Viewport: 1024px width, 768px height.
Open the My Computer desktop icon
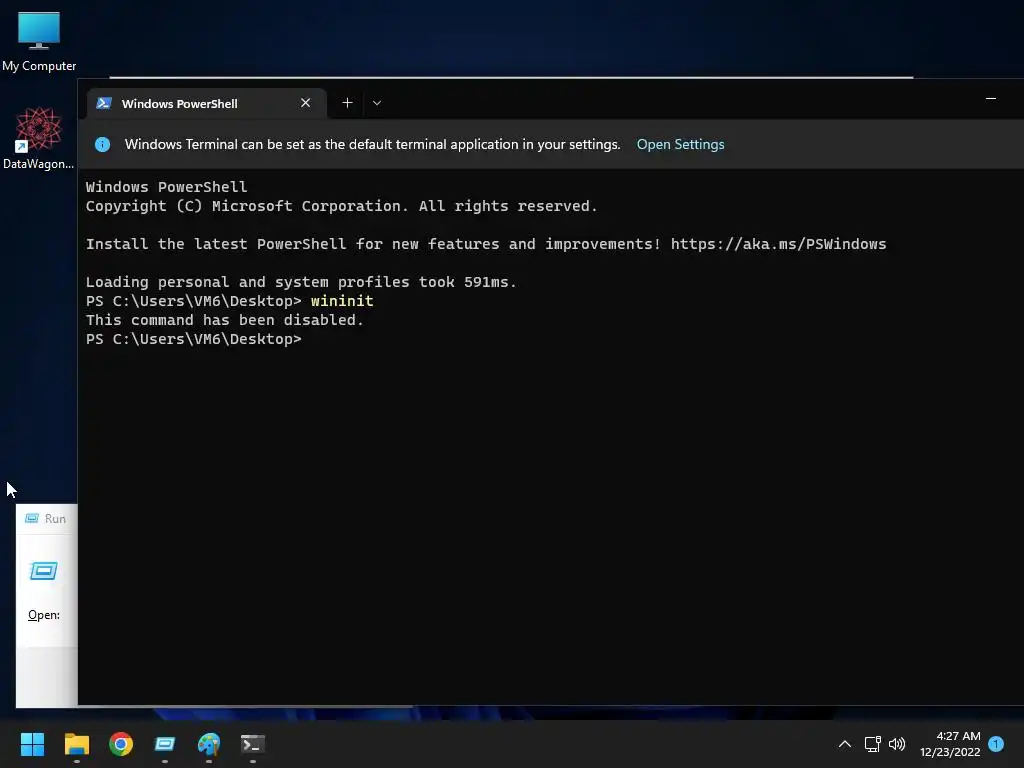point(39,40)
